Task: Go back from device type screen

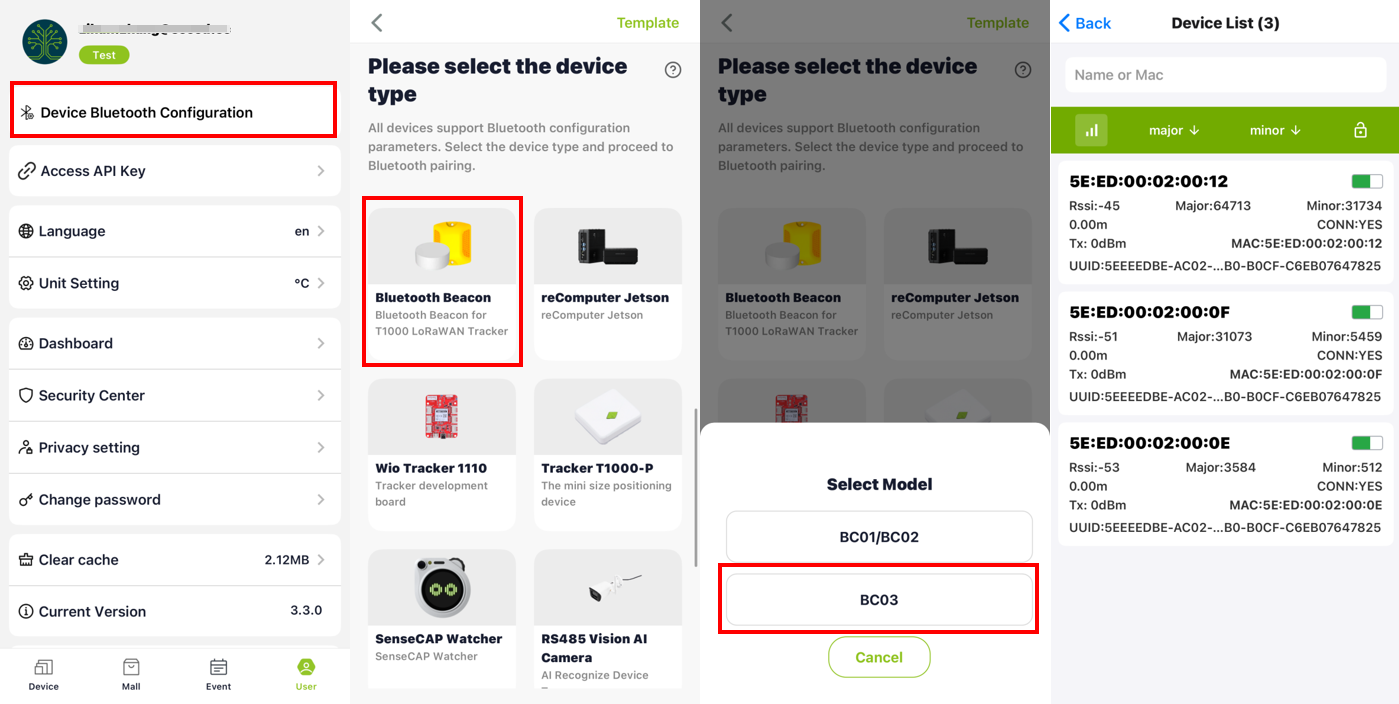Action: pos(377,23)
